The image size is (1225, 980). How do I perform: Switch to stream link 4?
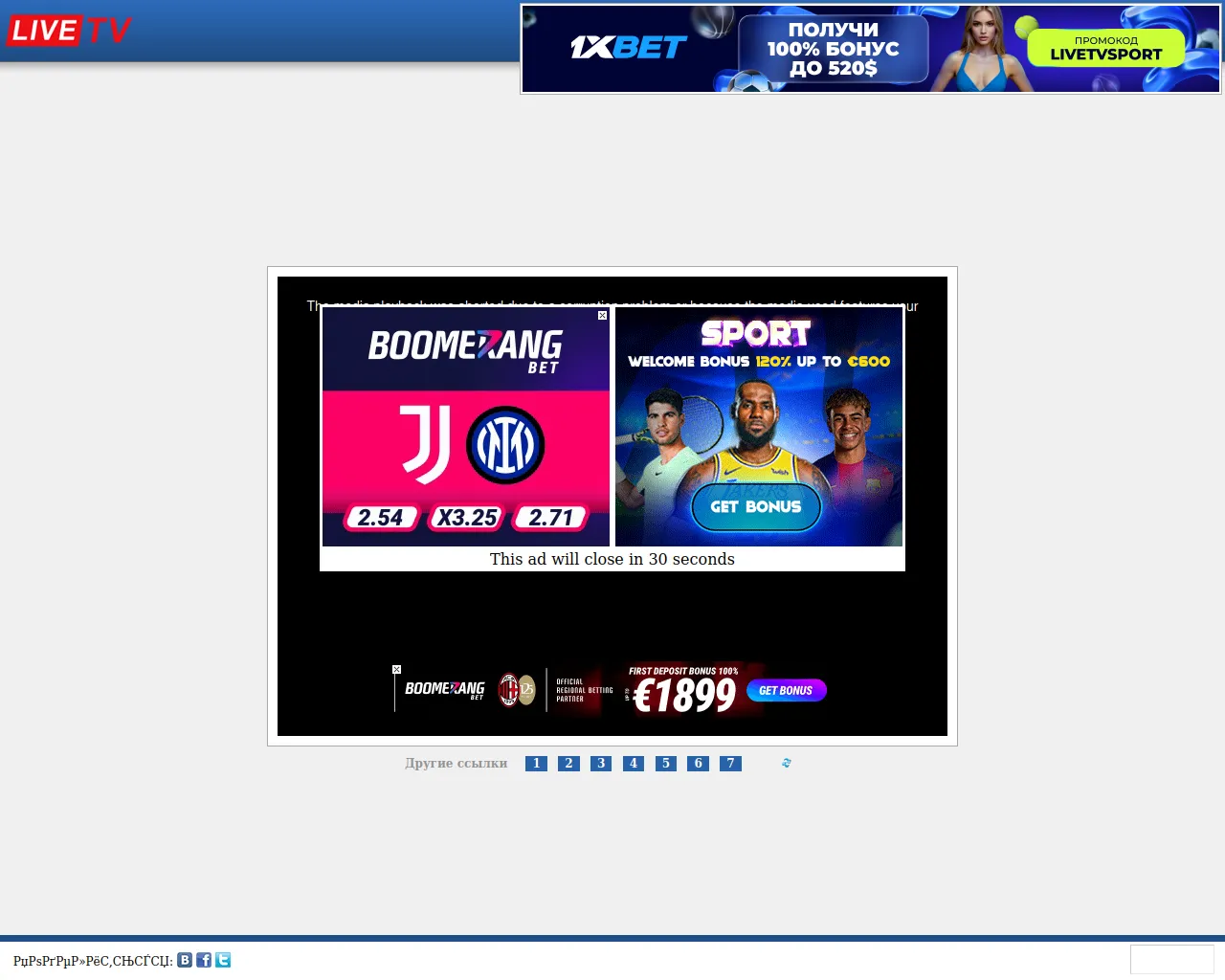(x=634, y=764)
